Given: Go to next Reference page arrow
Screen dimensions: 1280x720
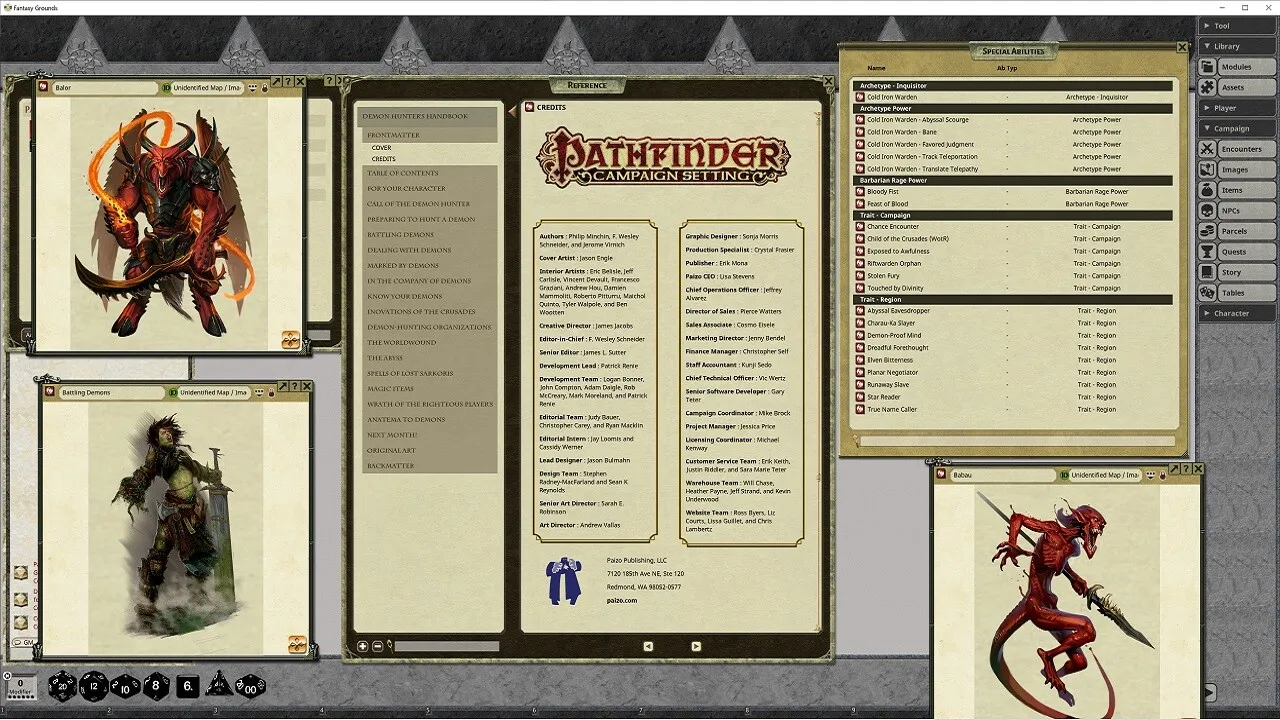Looking at the screenshot, I should pos(696,646).
